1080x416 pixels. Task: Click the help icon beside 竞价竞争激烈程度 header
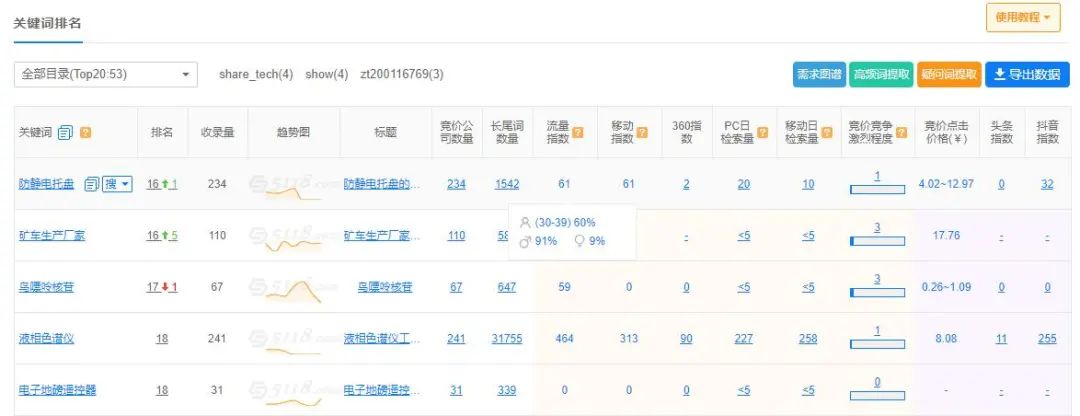(902, 132)
